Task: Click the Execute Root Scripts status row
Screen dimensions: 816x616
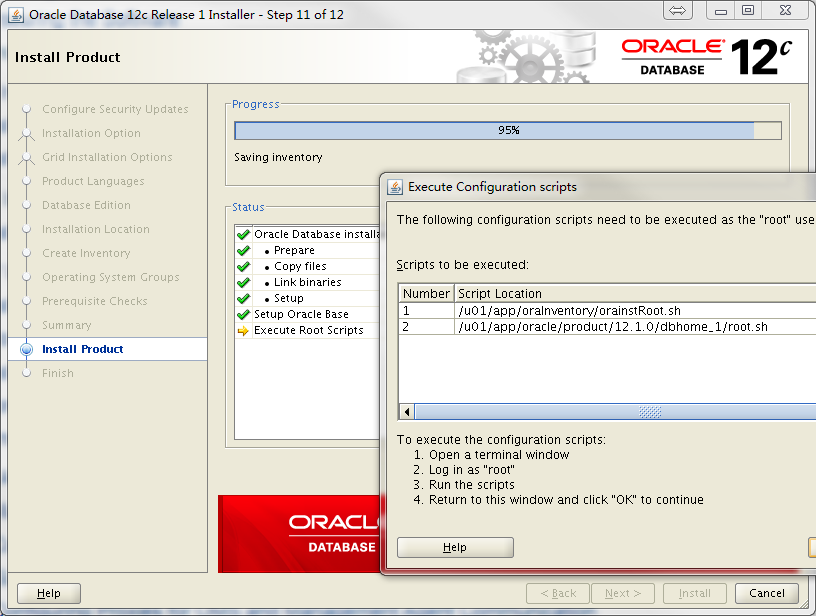Action: coord(309,330)
